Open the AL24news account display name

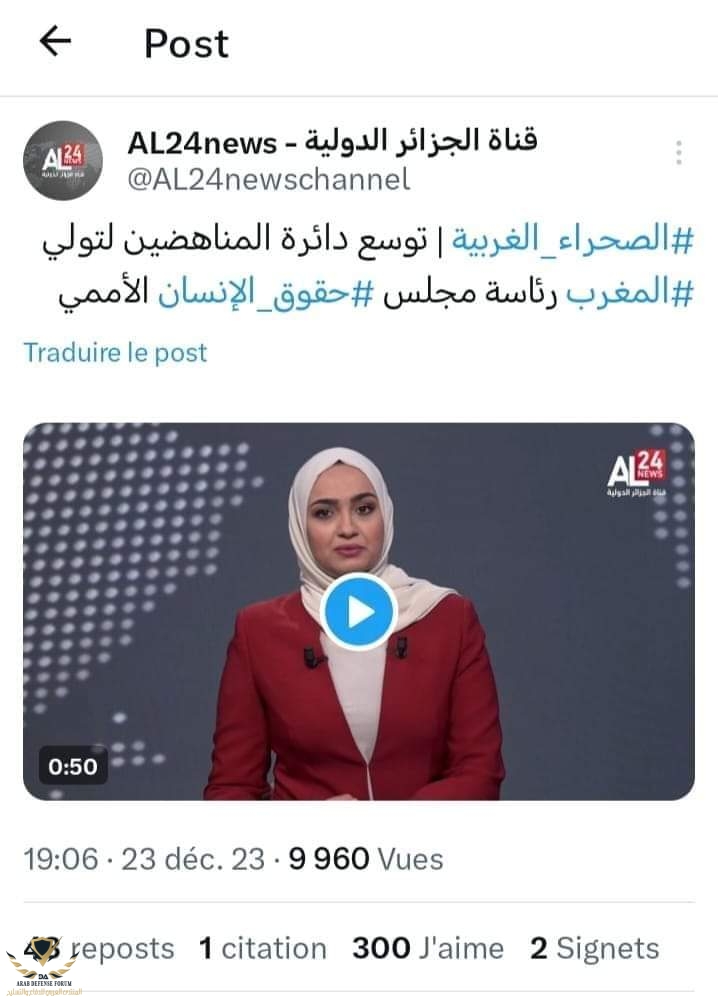[332, 141]
